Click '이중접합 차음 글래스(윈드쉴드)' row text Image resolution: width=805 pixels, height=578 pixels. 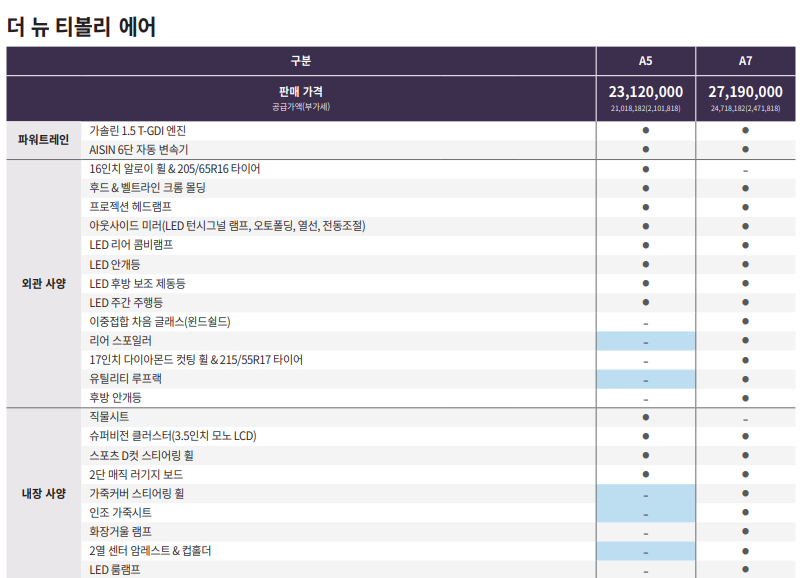pos(160,322)
